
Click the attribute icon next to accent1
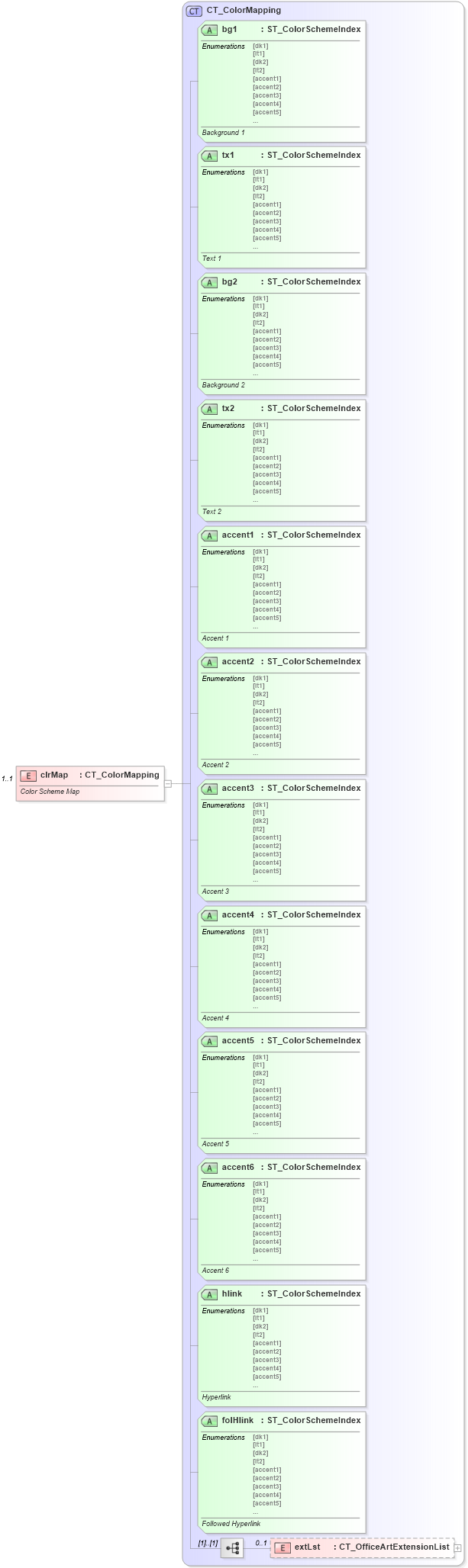tap(210, 535)
